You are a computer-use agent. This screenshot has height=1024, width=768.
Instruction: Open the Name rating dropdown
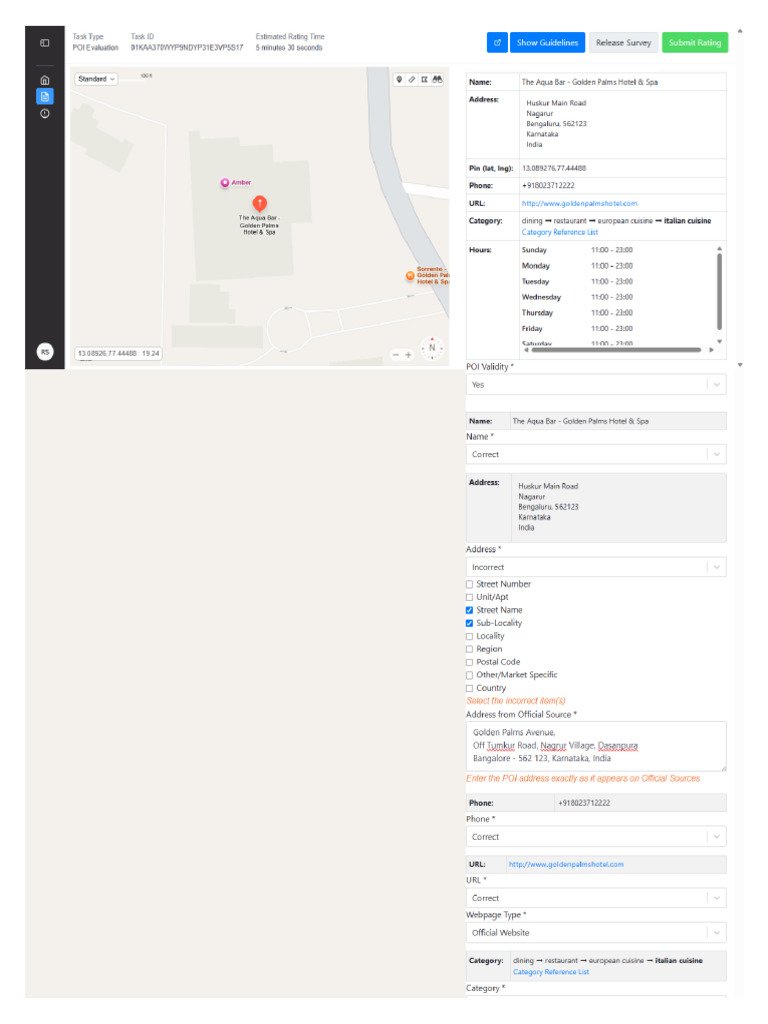point(596,455)
